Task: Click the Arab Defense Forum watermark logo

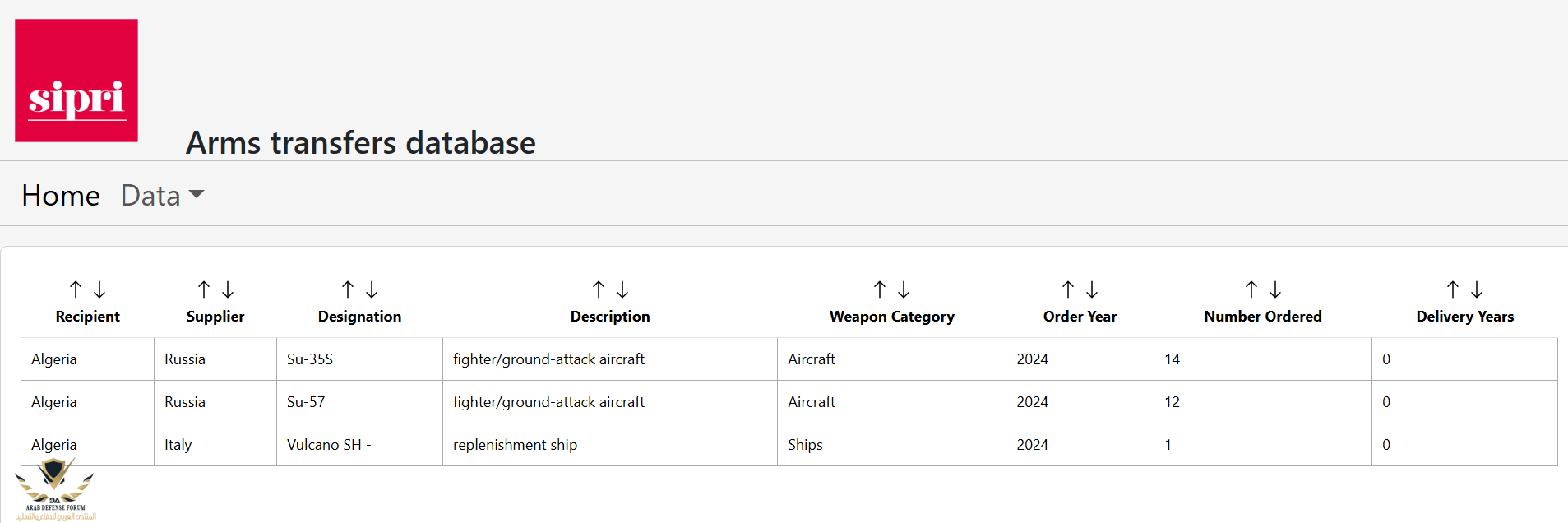Action: [55, 490]
